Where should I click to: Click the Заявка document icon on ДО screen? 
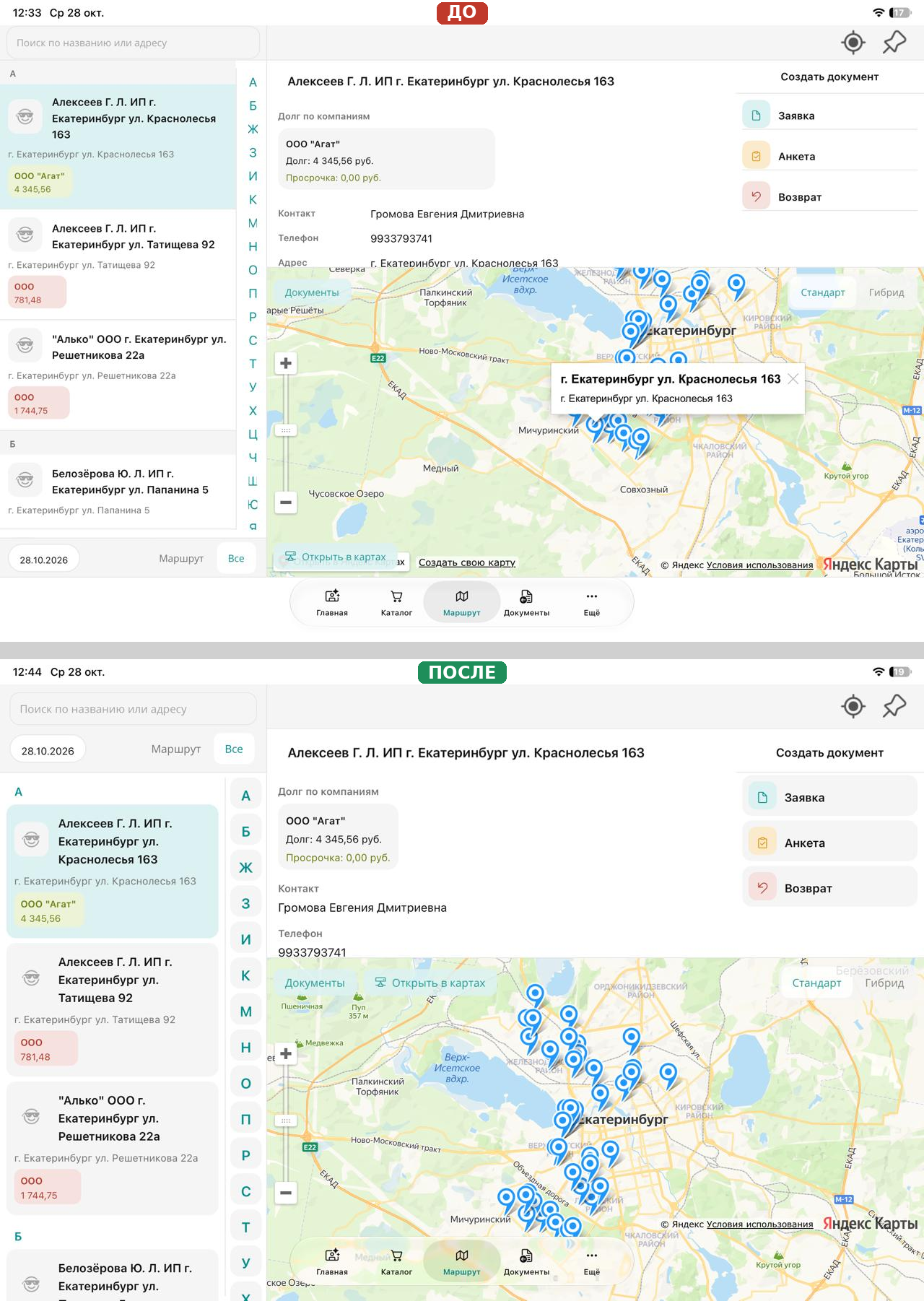coord(756,116)
